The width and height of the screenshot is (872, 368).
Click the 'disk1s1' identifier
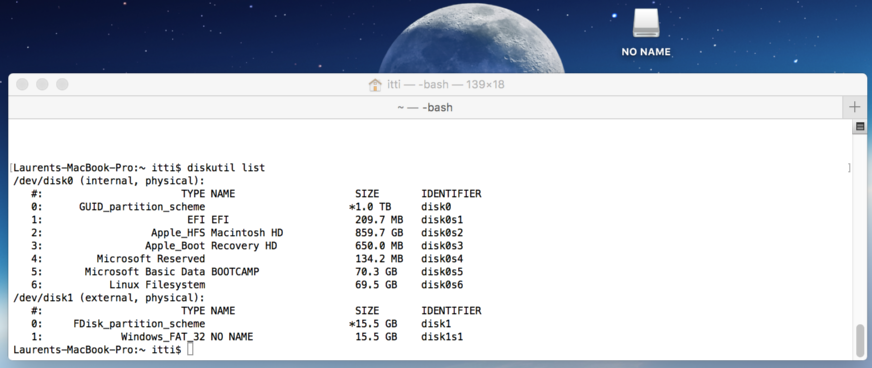coord(442,337)
